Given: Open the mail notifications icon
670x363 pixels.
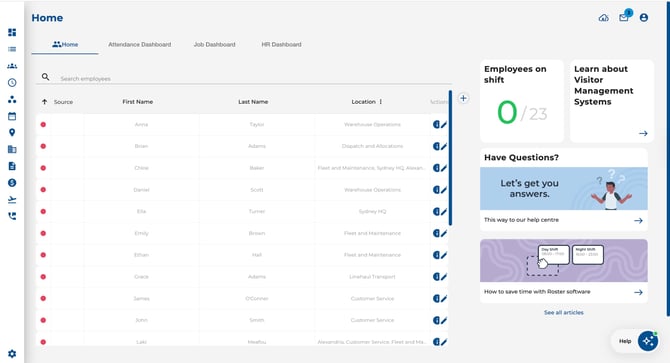Looking at the screenshot, I should click(624, 18).
